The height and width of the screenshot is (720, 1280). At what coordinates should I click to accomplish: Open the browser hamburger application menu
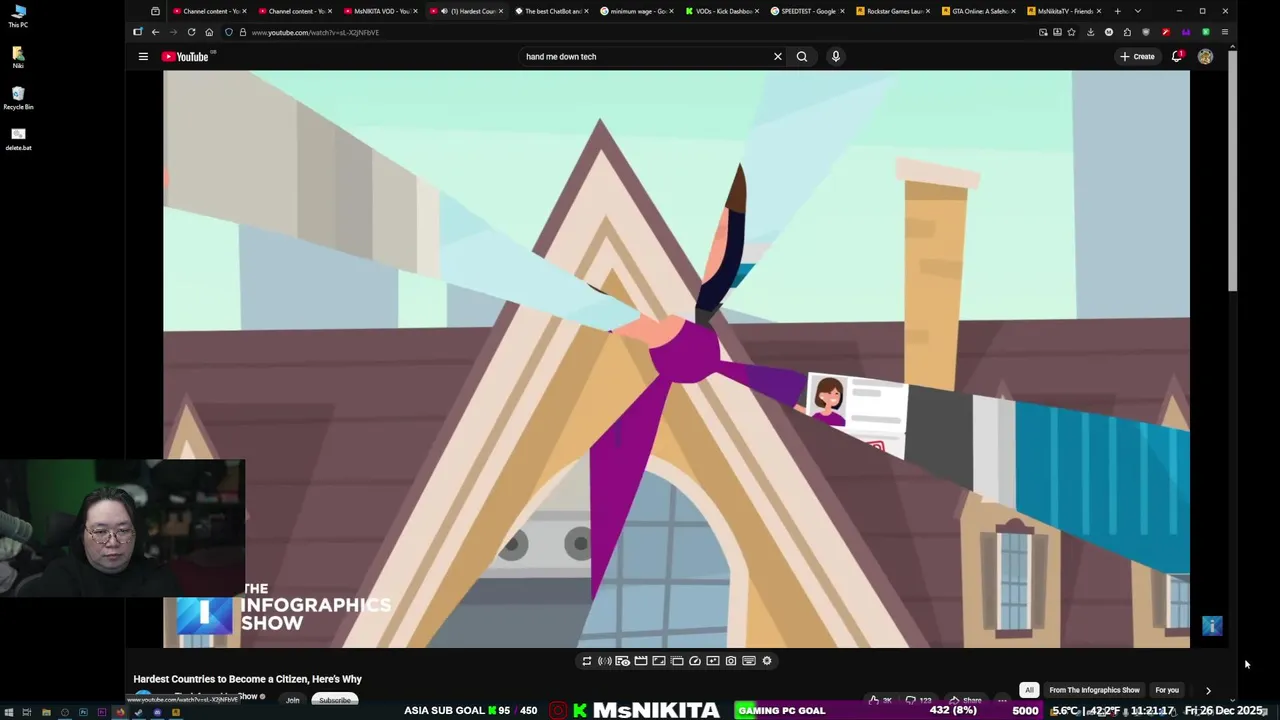pyautogui.click(x=1225, y=32)
